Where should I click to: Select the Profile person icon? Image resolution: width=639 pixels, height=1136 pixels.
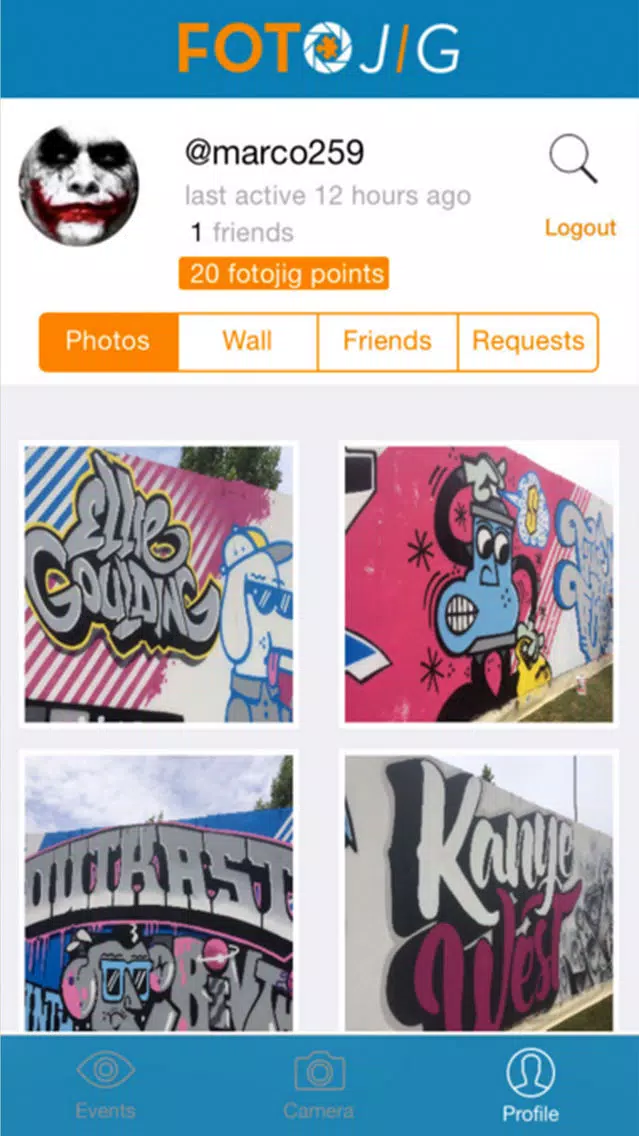point(530,1073)
